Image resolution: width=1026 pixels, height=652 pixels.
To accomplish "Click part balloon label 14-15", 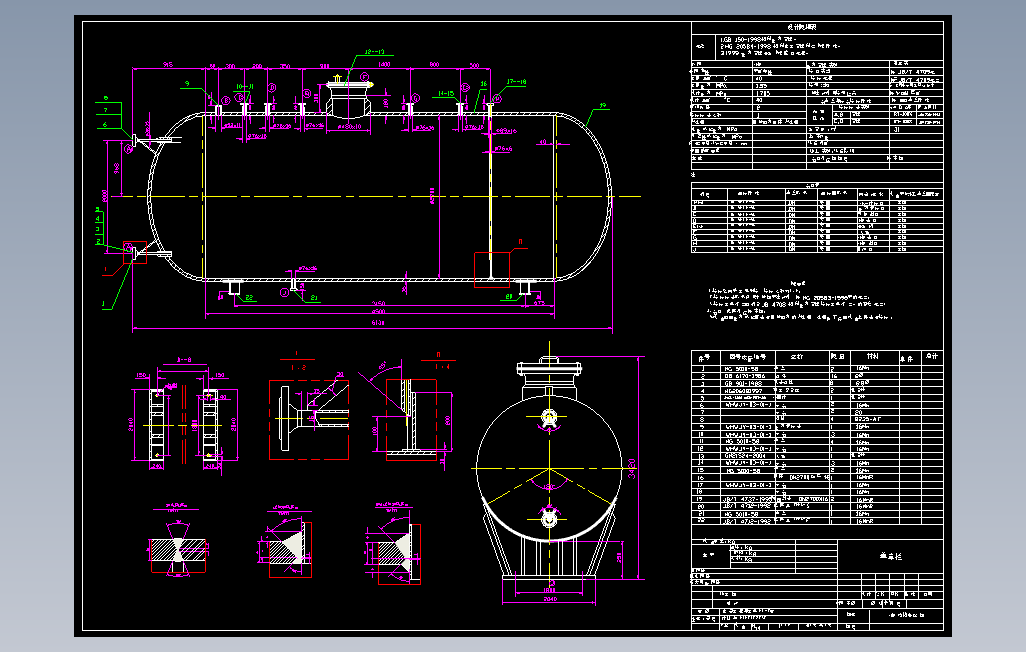I will click(446, 94).
